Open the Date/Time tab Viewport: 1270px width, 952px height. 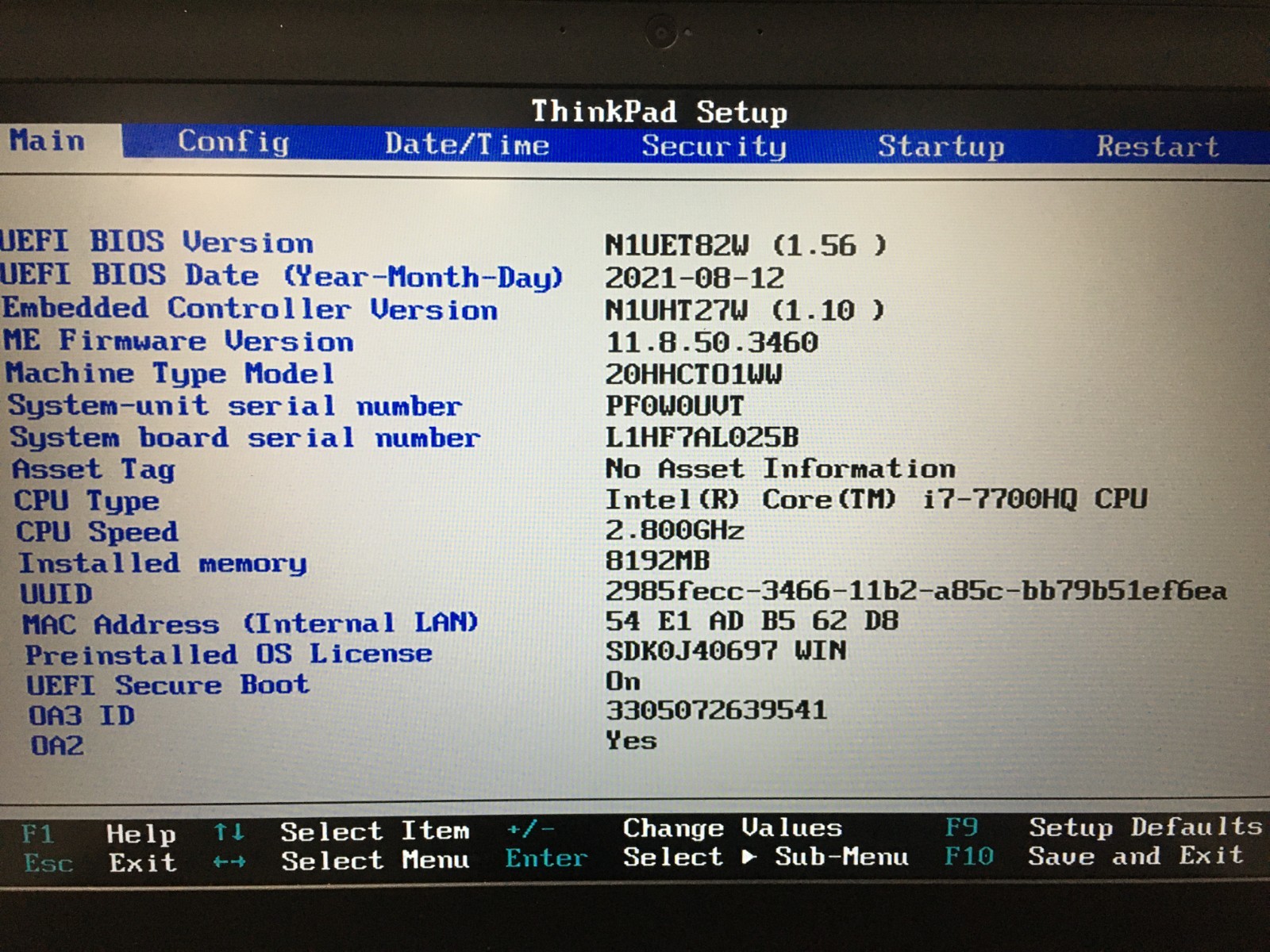467,144
